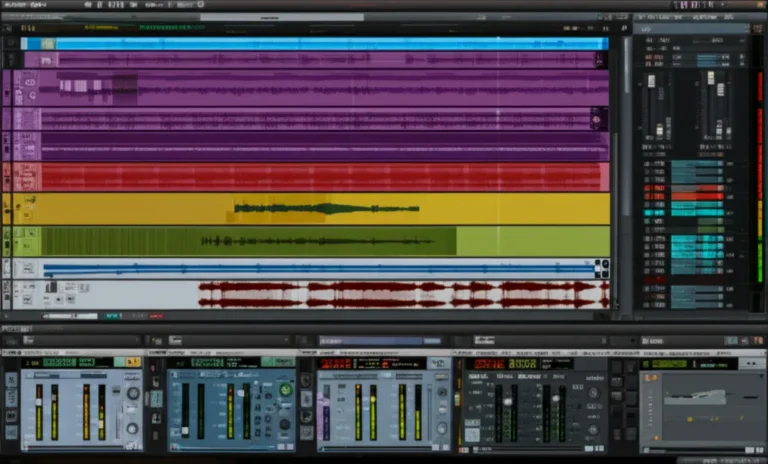Toggle the red button beside the zoom slider
This screenshot has width=768, height=464.
(156, 316)
